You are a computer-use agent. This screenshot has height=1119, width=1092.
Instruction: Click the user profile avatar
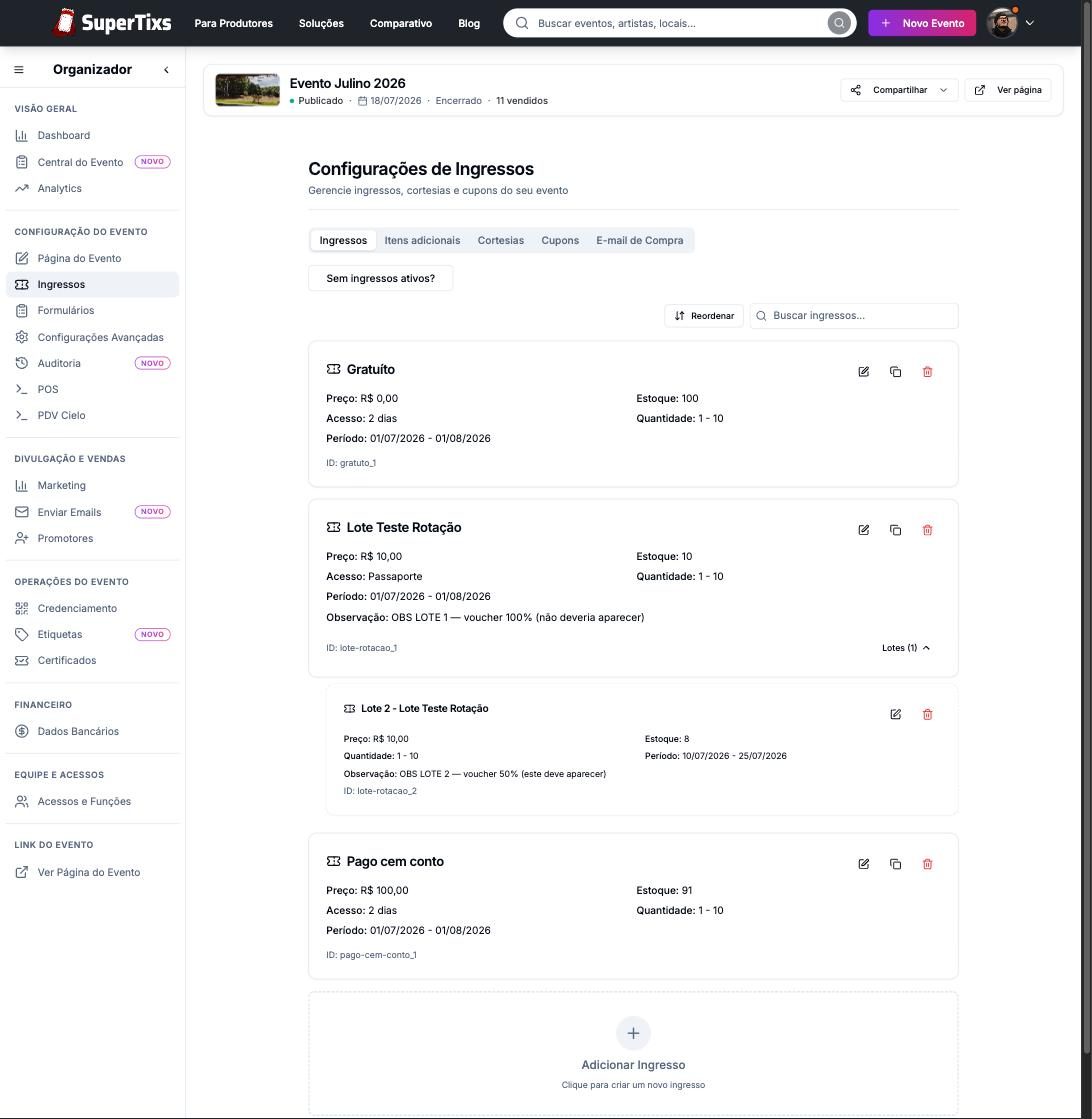(x=1002, y=23)
